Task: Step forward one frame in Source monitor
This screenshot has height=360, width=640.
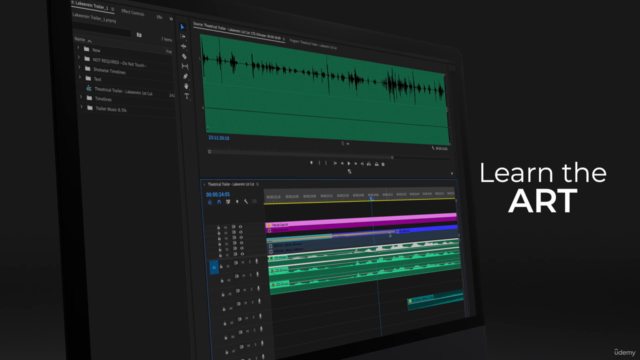Action: [x=356, y=164]
